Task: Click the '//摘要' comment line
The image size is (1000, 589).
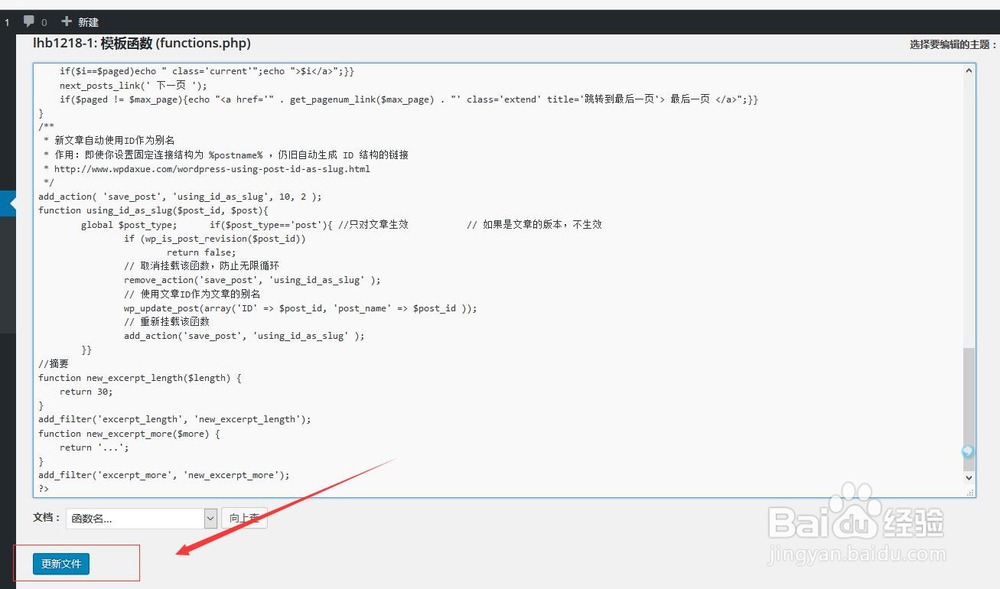Action: click(x=53, y=364)
